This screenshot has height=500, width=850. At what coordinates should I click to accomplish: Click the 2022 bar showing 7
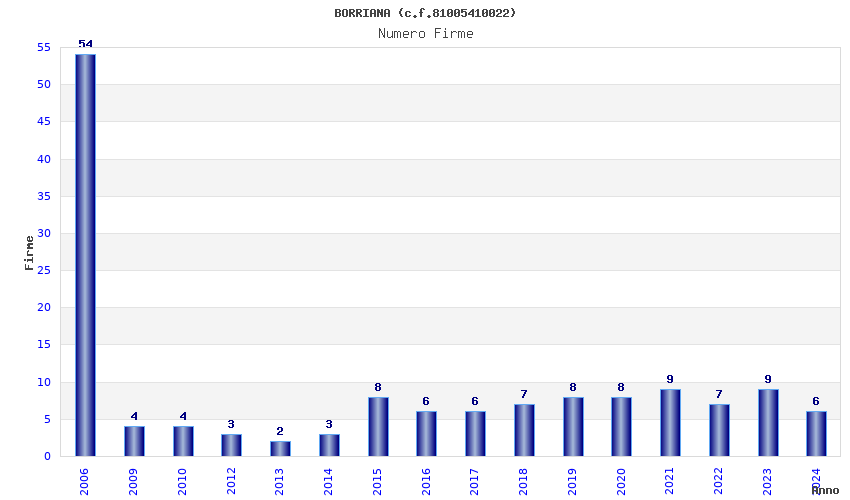719,430
